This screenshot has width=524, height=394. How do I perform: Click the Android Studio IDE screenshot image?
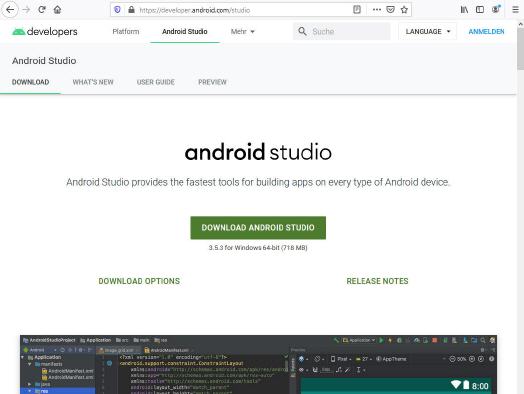tap(258, 364)
